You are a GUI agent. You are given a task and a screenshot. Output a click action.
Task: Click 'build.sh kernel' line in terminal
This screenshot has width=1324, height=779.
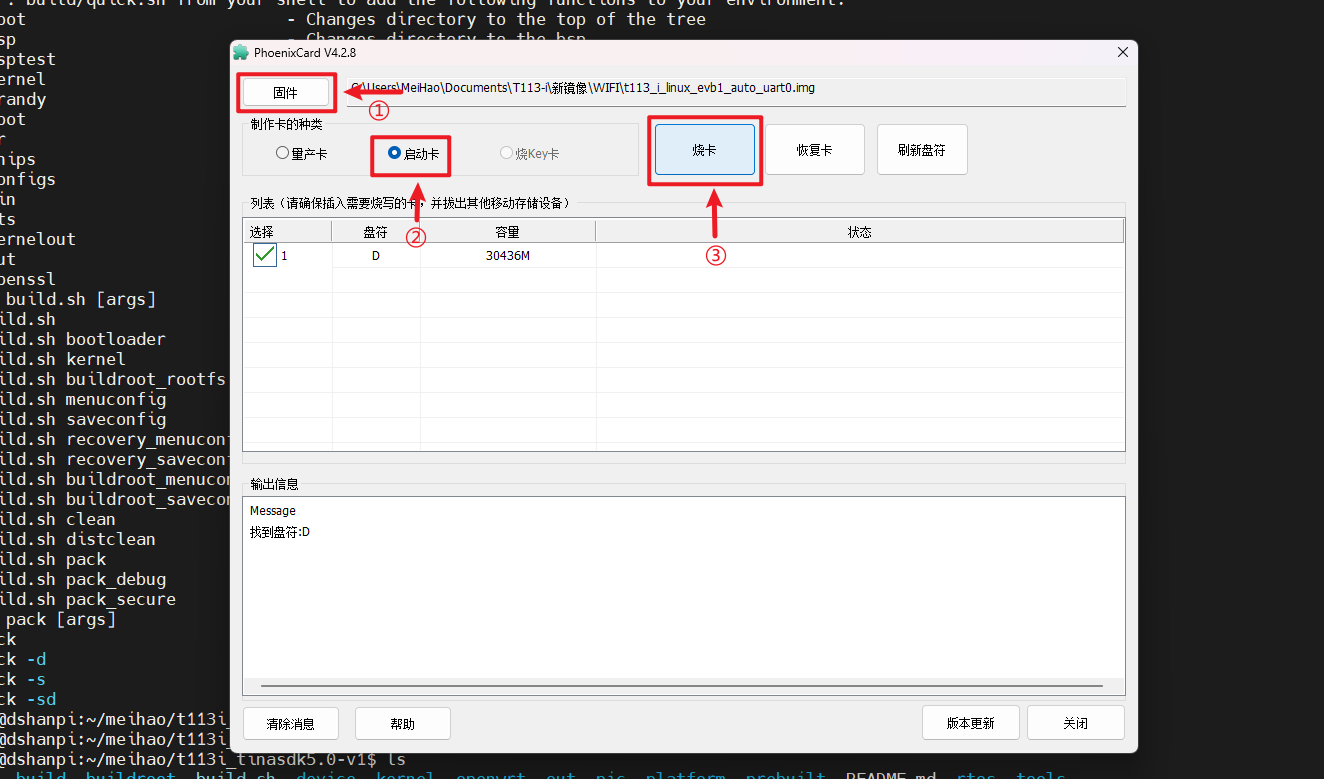63,359
